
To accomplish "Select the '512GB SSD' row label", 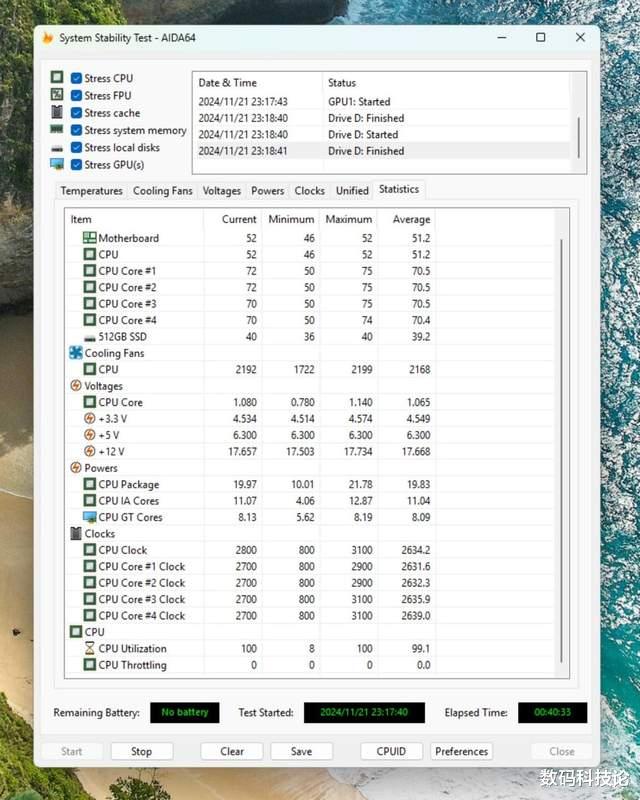I will coord(122,337).
